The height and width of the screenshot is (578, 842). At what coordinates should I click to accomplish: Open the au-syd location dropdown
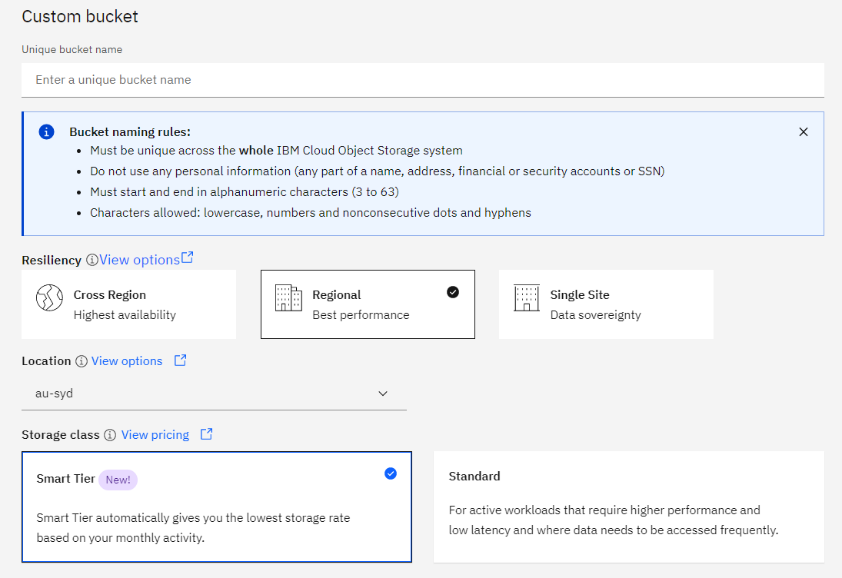pos(214,394)
